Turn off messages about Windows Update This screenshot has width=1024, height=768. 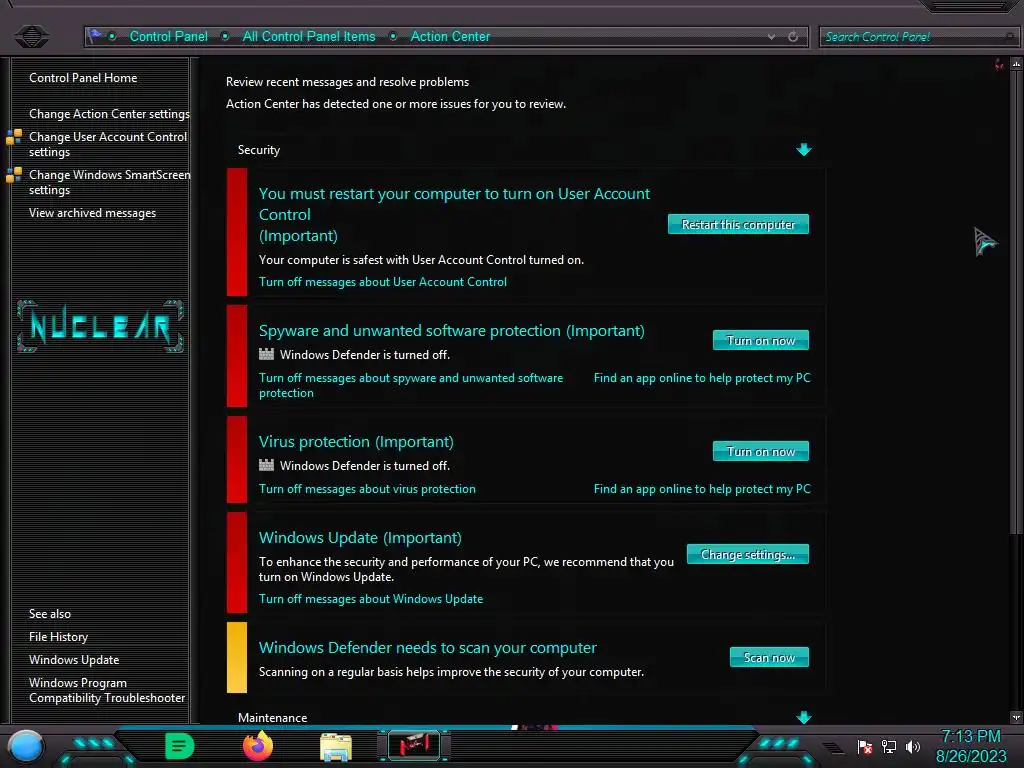pyautogui.click(x=371, y=599)
